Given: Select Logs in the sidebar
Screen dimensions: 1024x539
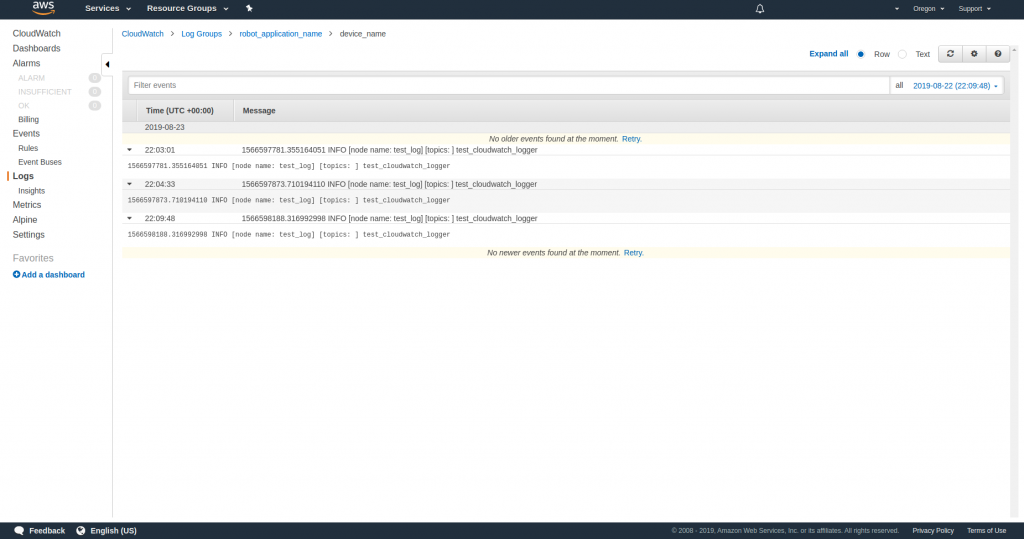Looking at the screenshot, I should pos(23,176).
